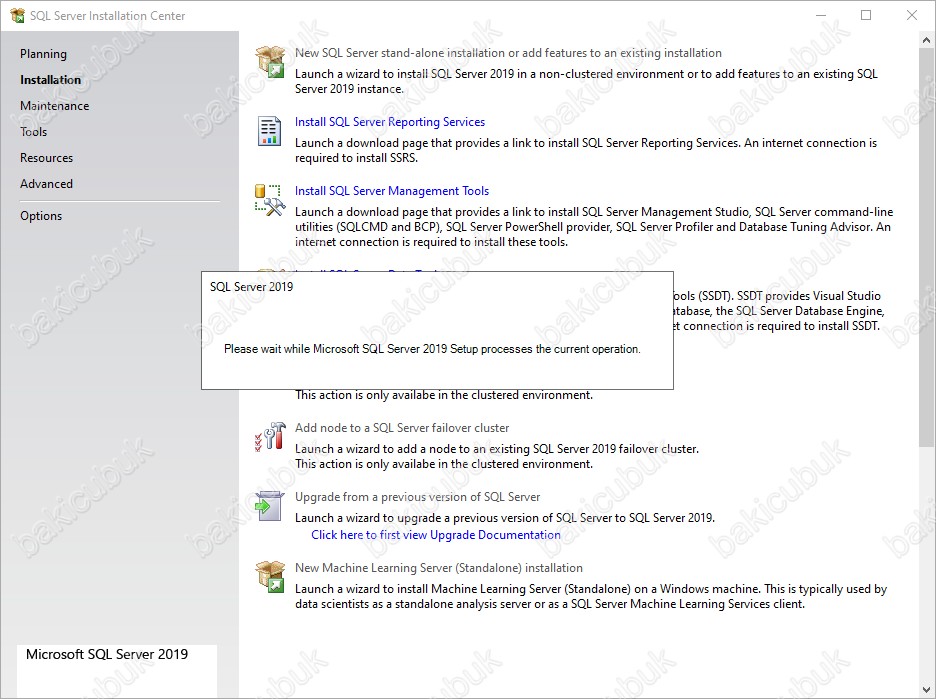The height and width of the screenshot is (699, 936).
Task: Click the Add node failover cluster tools icon
Action: click(270, 436)
